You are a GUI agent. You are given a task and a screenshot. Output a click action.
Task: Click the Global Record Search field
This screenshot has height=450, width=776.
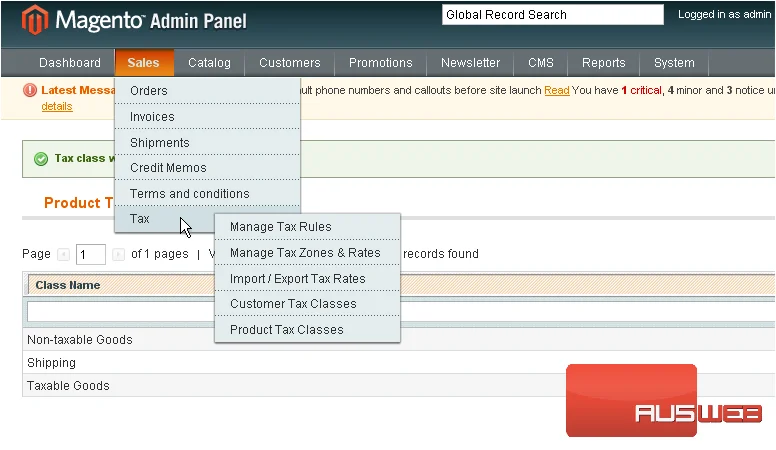pos(552,15)
